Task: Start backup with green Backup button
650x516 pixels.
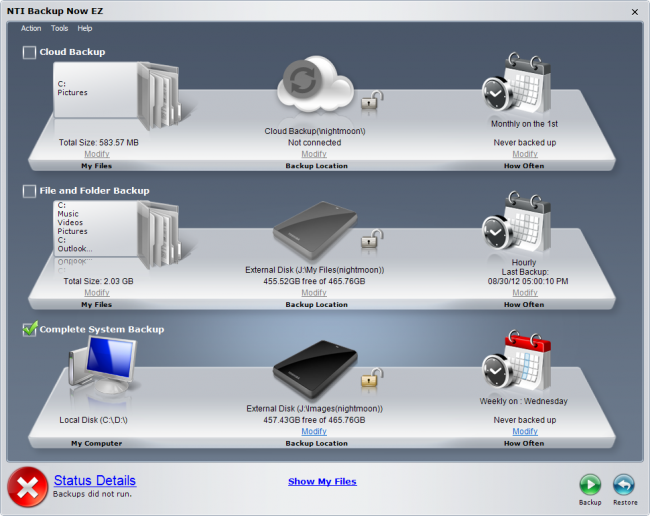Action: 590,485
